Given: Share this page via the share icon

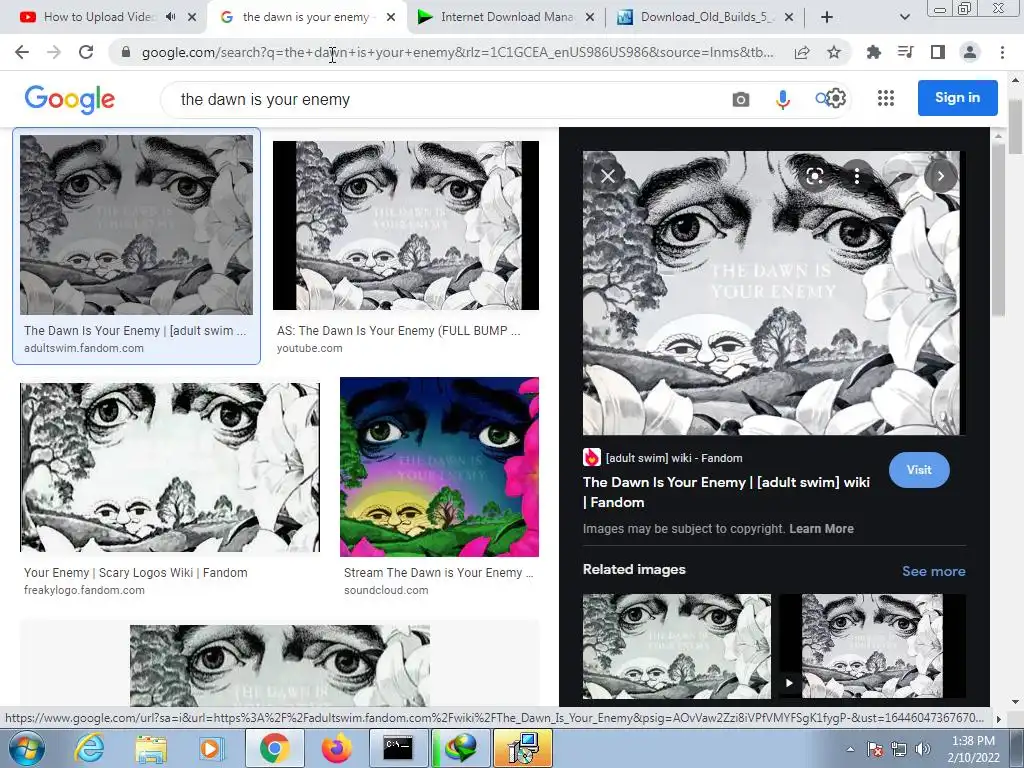Looking at the screenshot, I should click(x=802, y=52).
